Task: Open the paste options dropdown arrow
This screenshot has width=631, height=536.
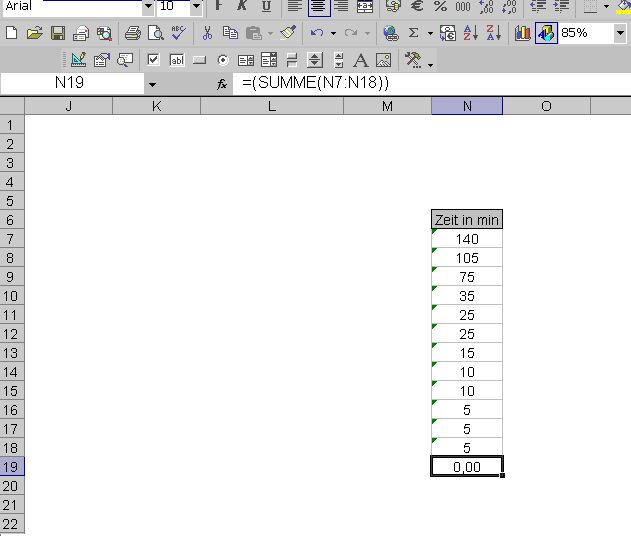Action: pos(270,33)
